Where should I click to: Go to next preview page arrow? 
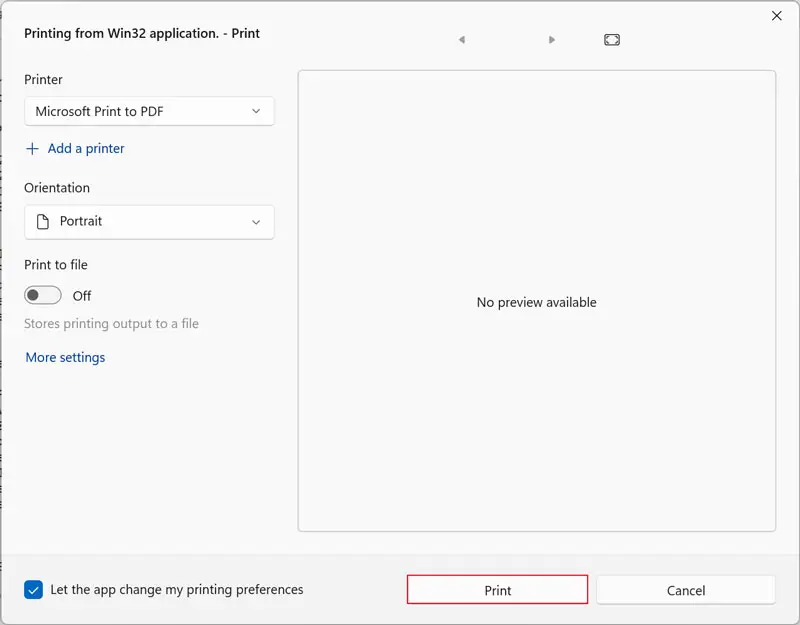[x=552, y=40]
